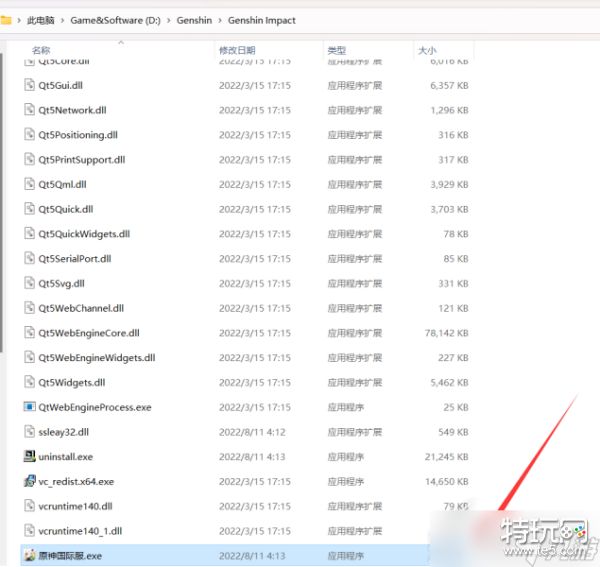Select file name Qt5SerialPort.dll
The height and width of the screenshot is (567, 600).
click(75, 259)
